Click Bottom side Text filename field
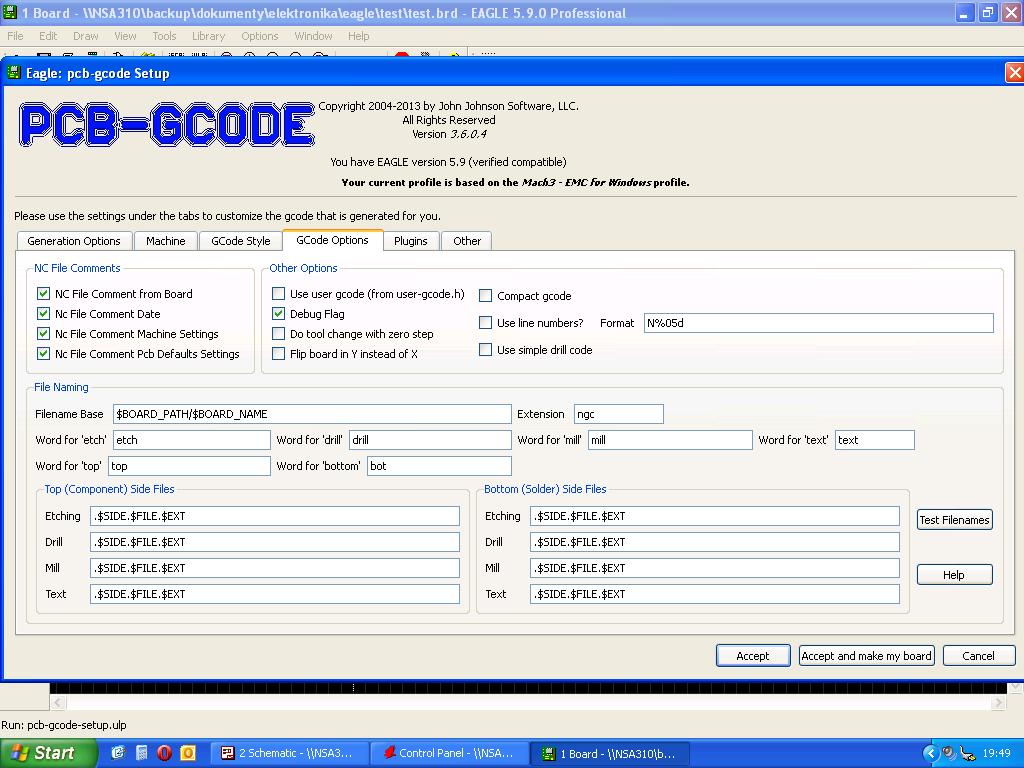Viewport: 1024px width, 768px height. pyautogui.click(x=715, y=594)
